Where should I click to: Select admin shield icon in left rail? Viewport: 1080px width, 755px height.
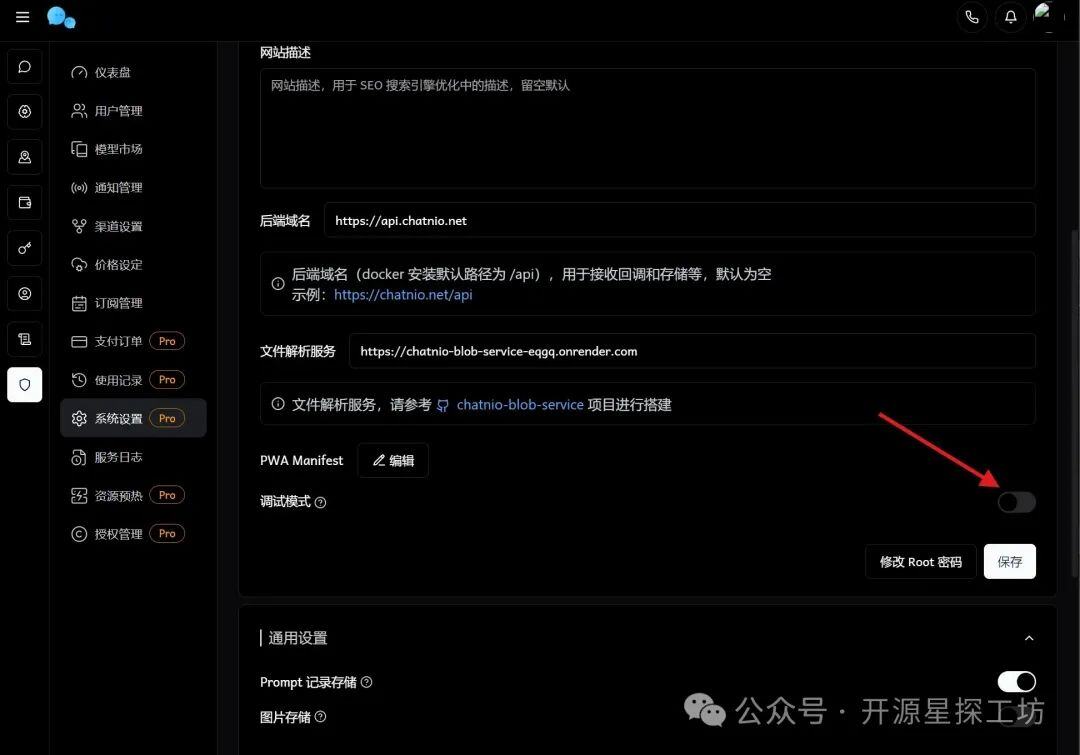point(25,384)
